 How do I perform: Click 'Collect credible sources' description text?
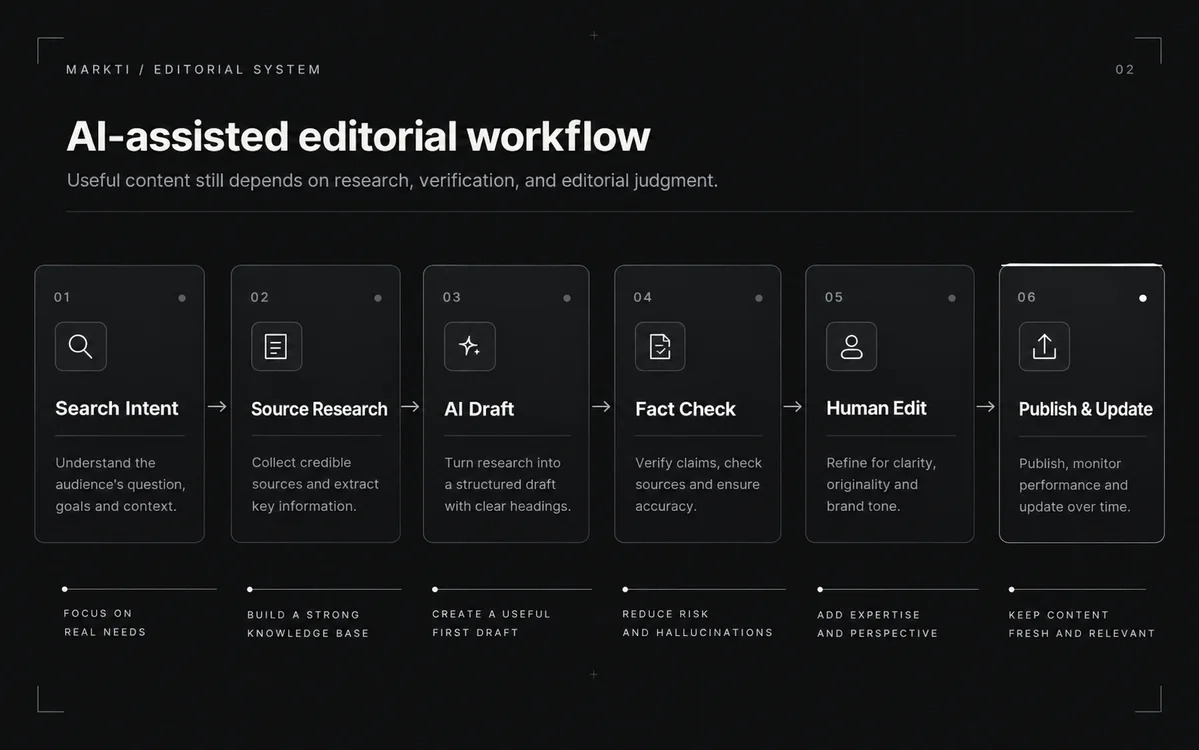(315, 484)
